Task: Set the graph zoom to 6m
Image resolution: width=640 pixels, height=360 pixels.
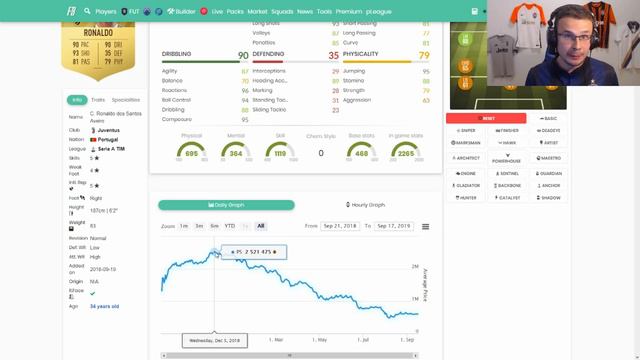Action: pyautogui.click(x=214, y=226)
